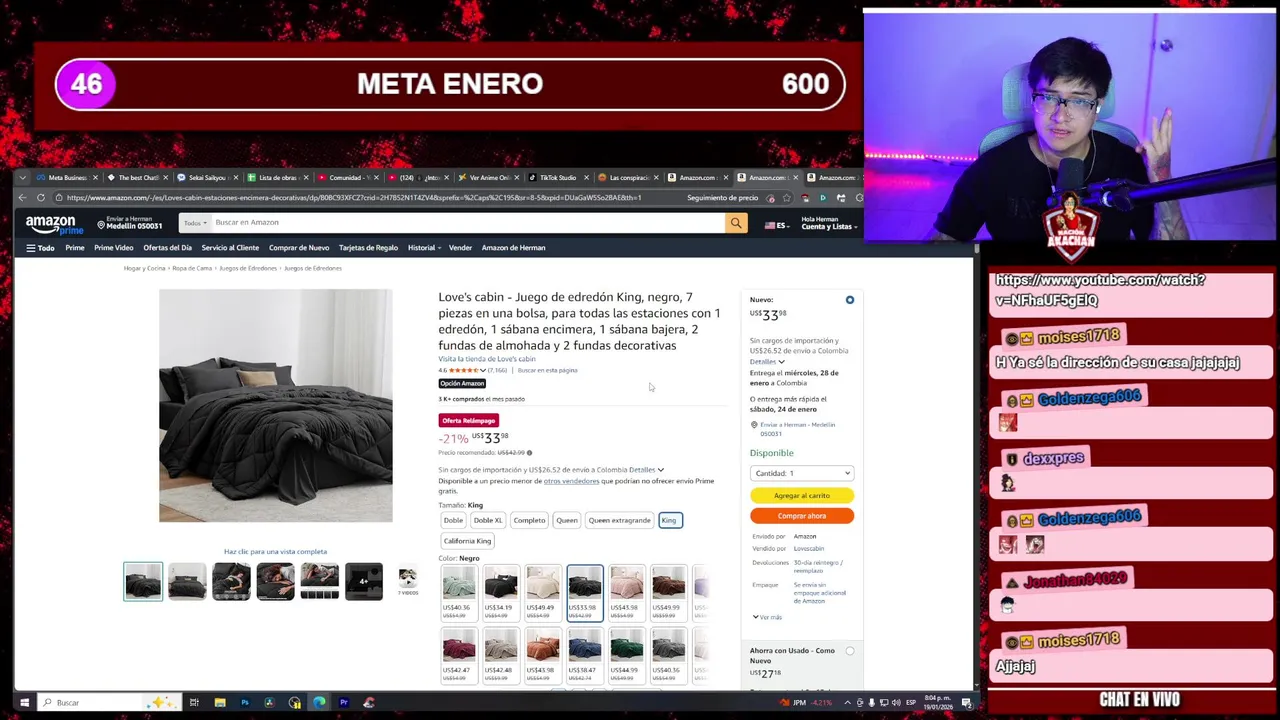Click 'Comprar ahora' button
The image size is (1280, 720).
pyautogui.click(x=802, y=516)
